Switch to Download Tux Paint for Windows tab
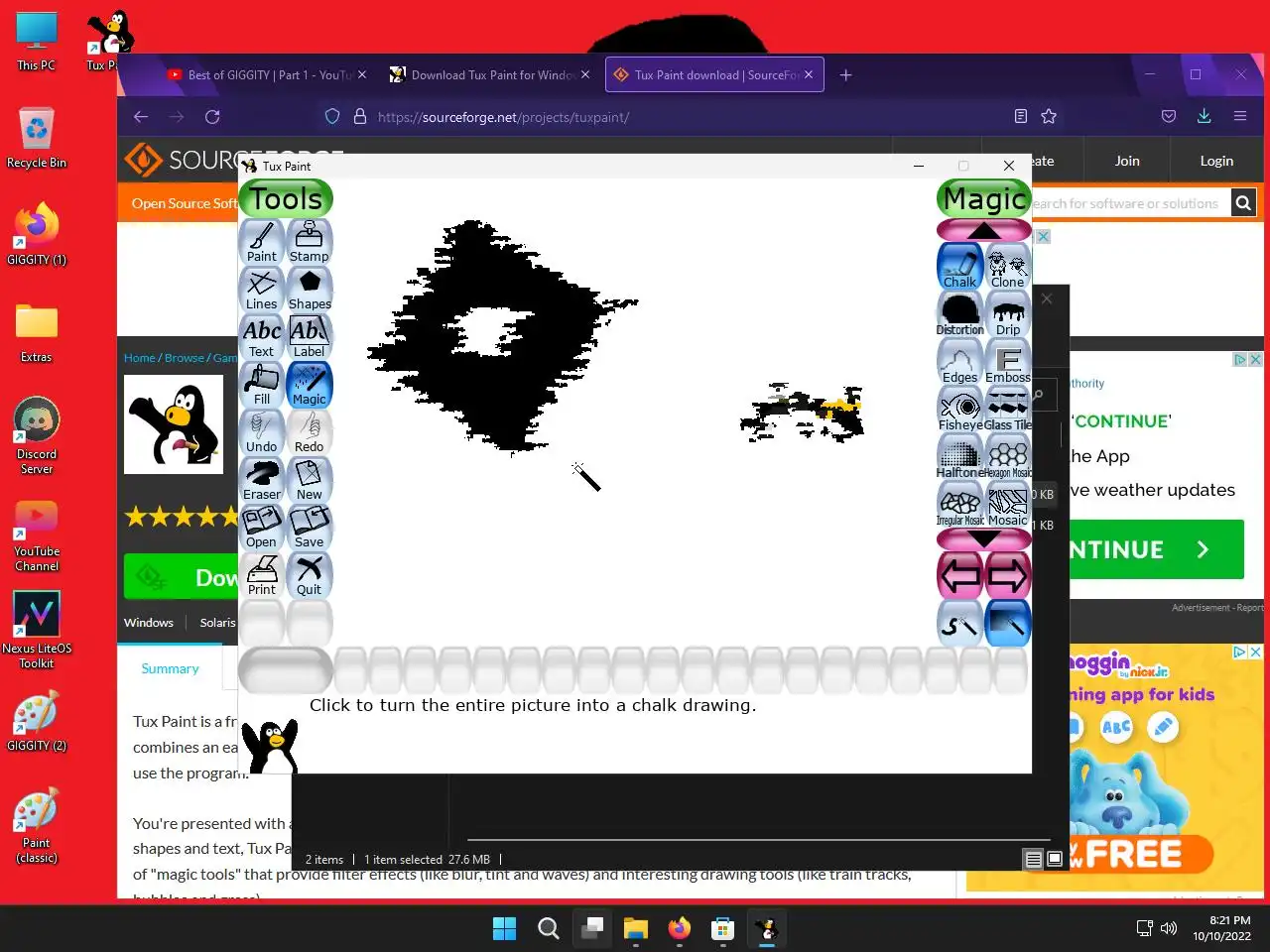1270x952 pixels. (x=491, y=74)
